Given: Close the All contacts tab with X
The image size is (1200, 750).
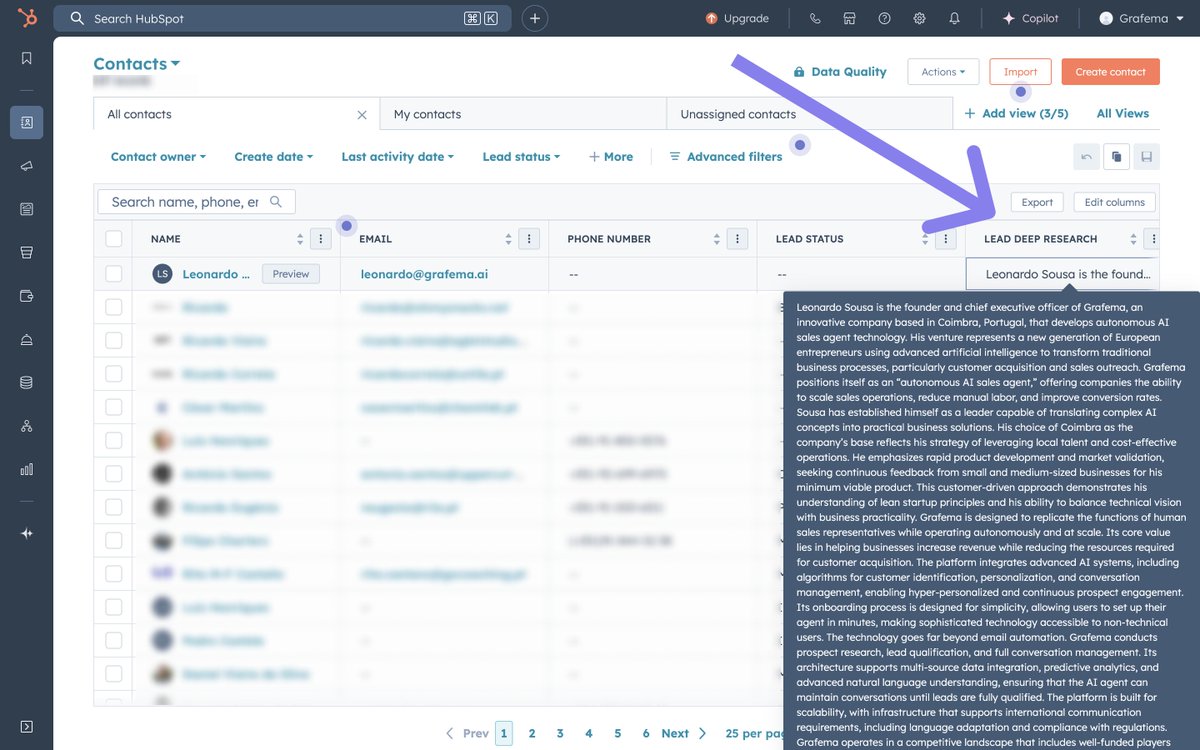Looking at the screenshot, I should [x=362, y=115].
